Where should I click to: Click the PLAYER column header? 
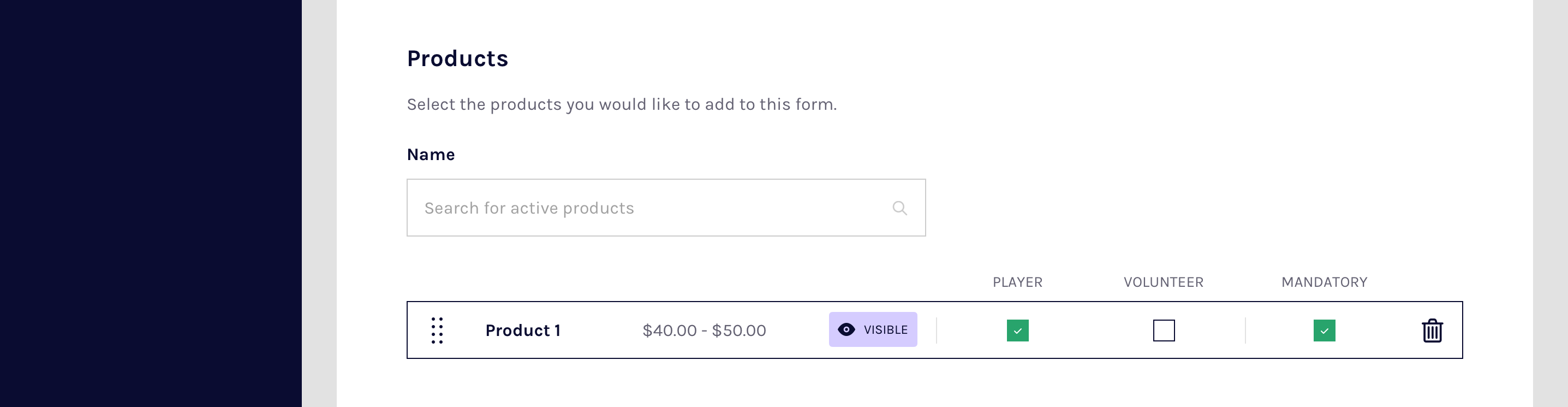(x=1017, y=282)
